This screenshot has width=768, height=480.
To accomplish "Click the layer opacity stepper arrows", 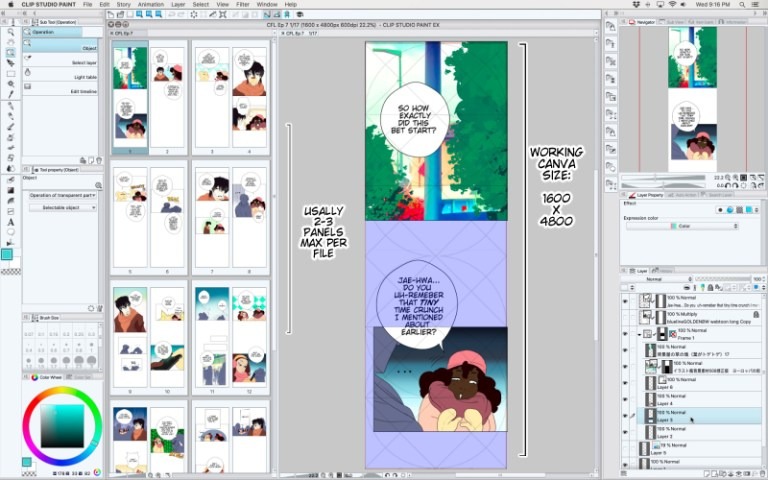I will (x=765, y=279).
